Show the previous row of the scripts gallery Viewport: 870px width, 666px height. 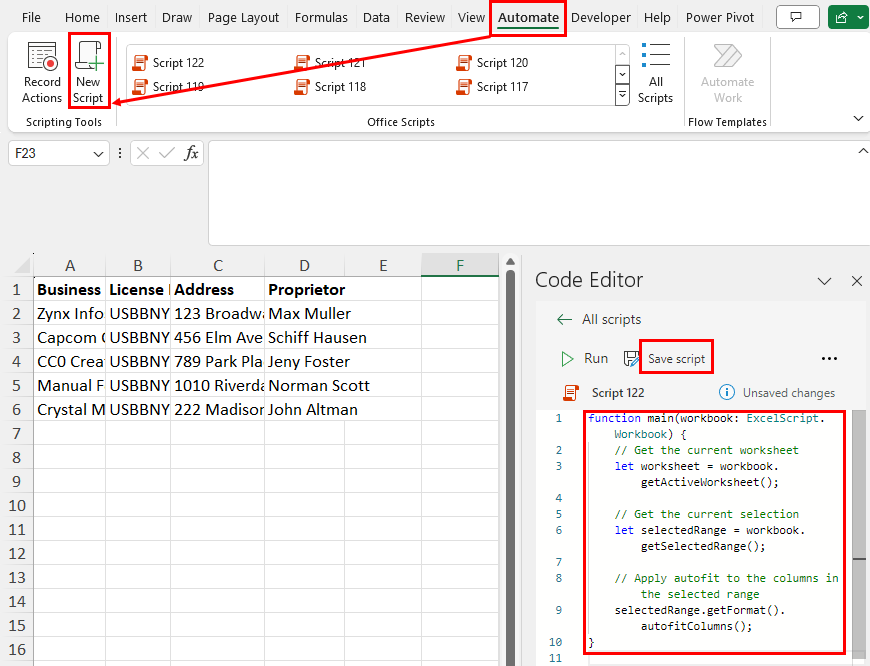pos(623,54)
